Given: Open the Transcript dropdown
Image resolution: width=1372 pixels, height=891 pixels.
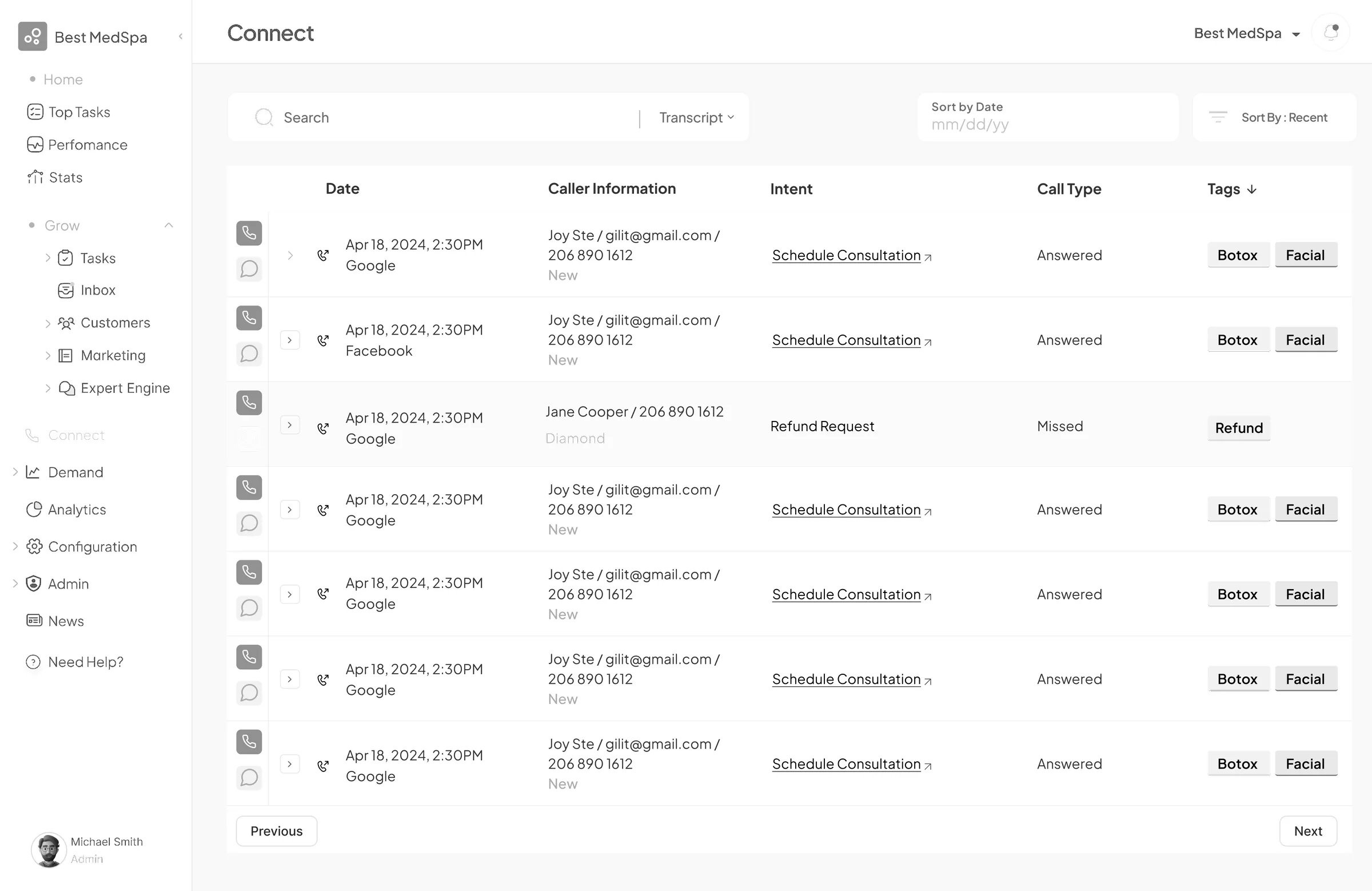Looking at the screenshot, I should click(696, 117).
